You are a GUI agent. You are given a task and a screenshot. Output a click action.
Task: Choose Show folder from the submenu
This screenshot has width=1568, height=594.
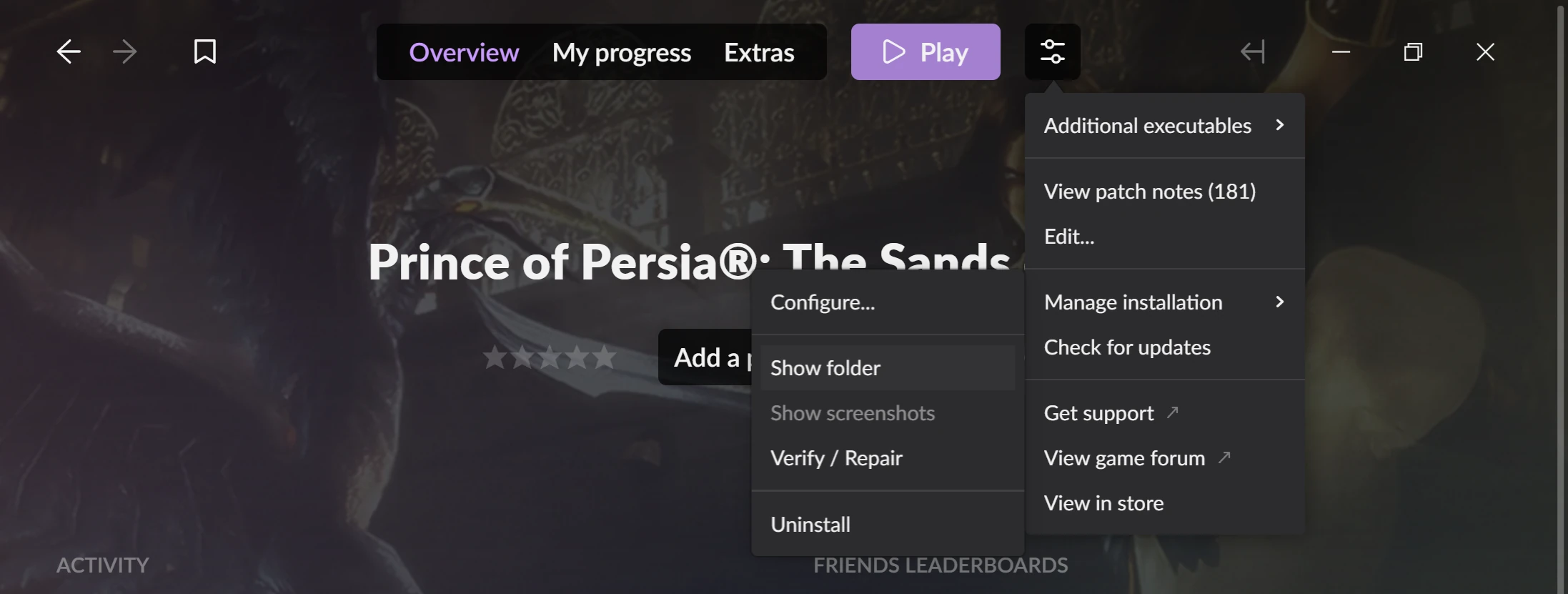(x=888, y=367)
